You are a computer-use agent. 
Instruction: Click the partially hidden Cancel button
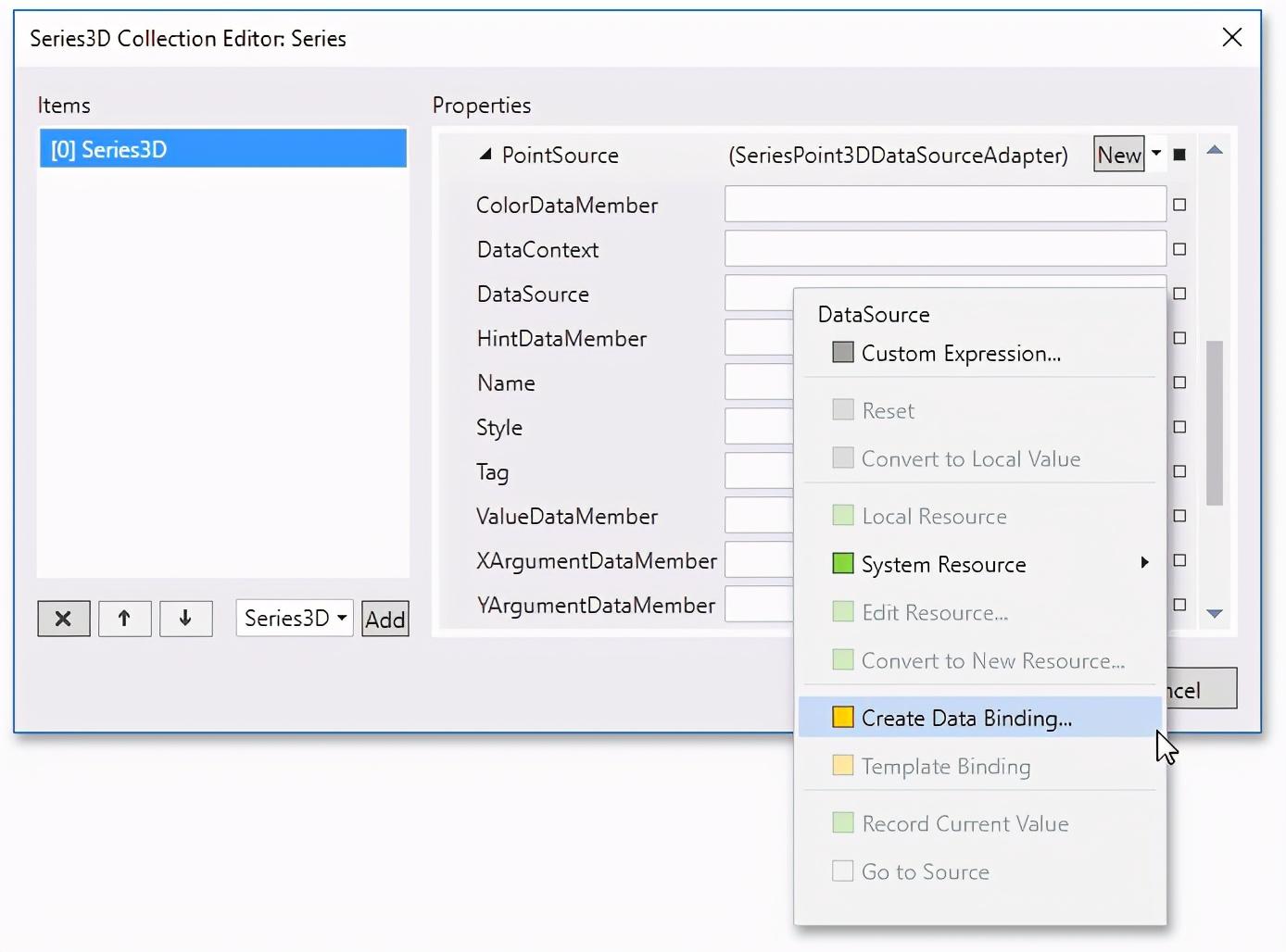1202,689
